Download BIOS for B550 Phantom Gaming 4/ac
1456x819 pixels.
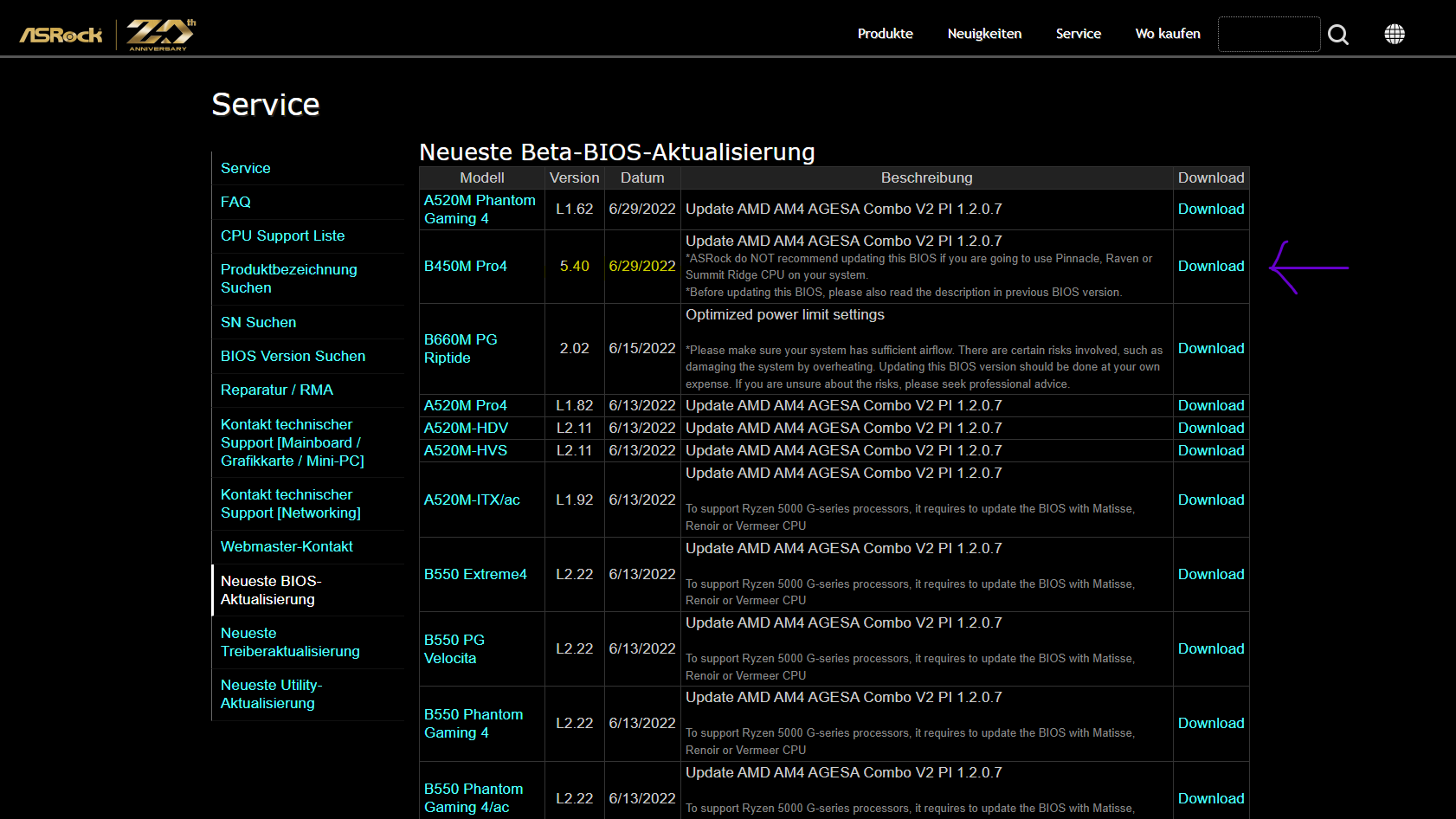1211,798
